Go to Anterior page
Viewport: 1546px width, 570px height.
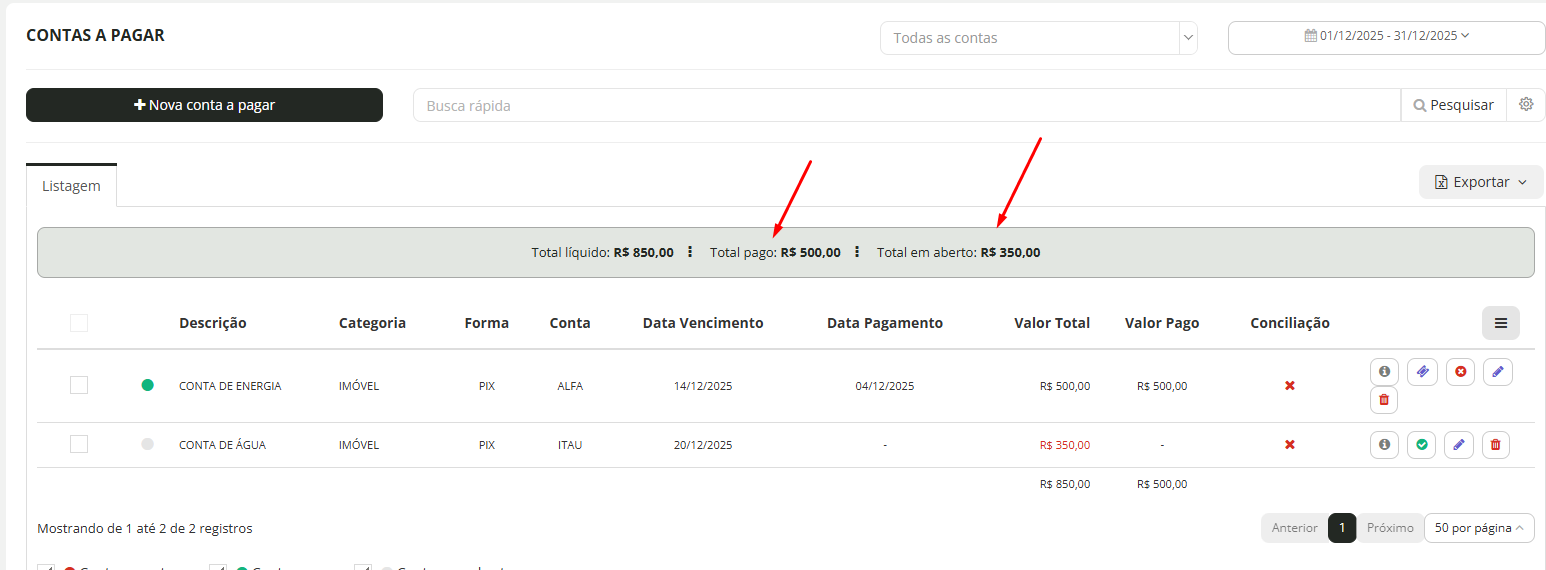(1295, 528)
